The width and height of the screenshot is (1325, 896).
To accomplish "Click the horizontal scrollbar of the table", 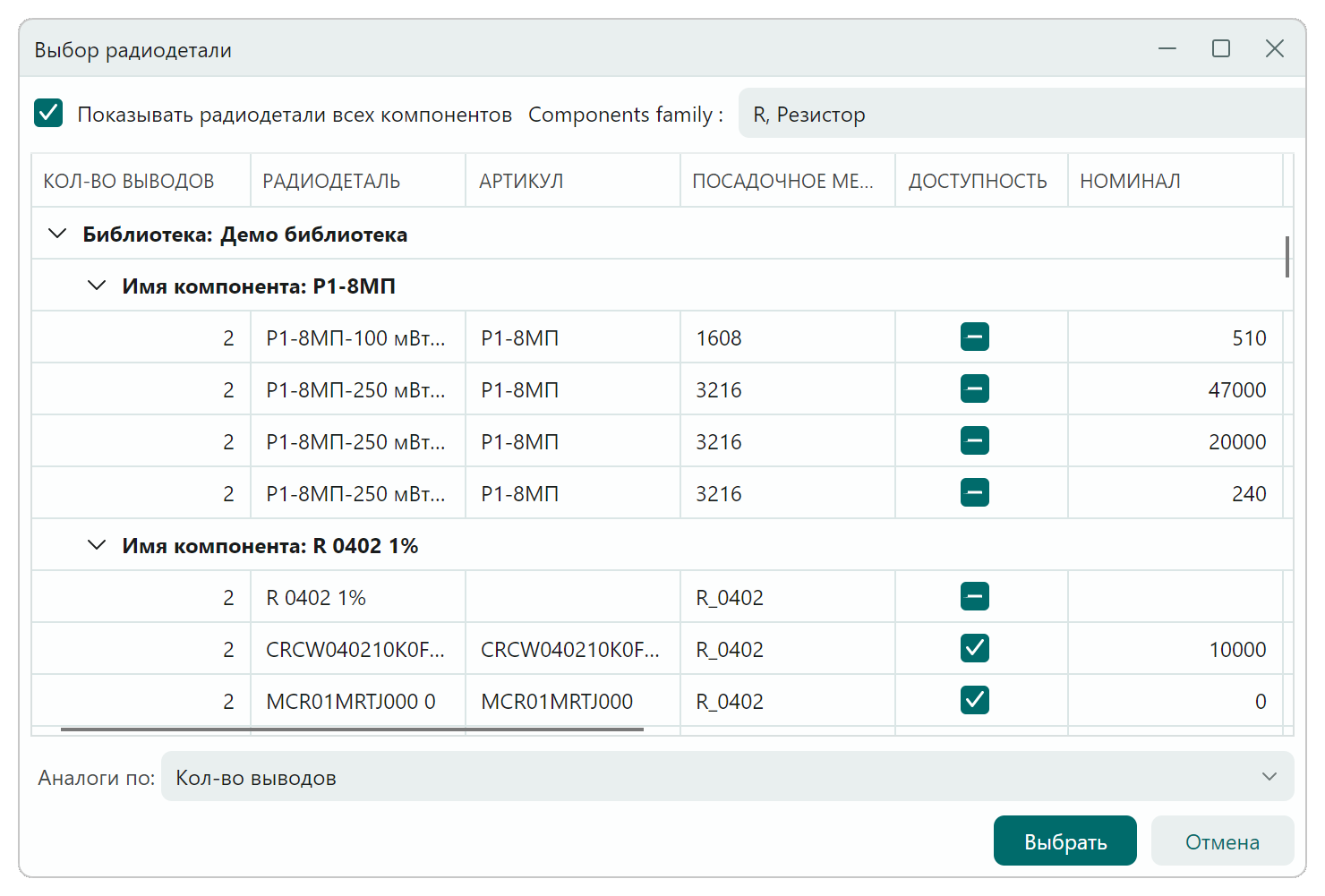I will (352, 730).
